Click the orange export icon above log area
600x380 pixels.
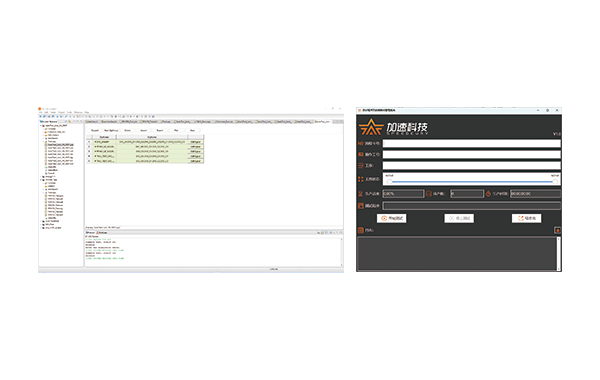pyautogui.click(x=558, y=230)
